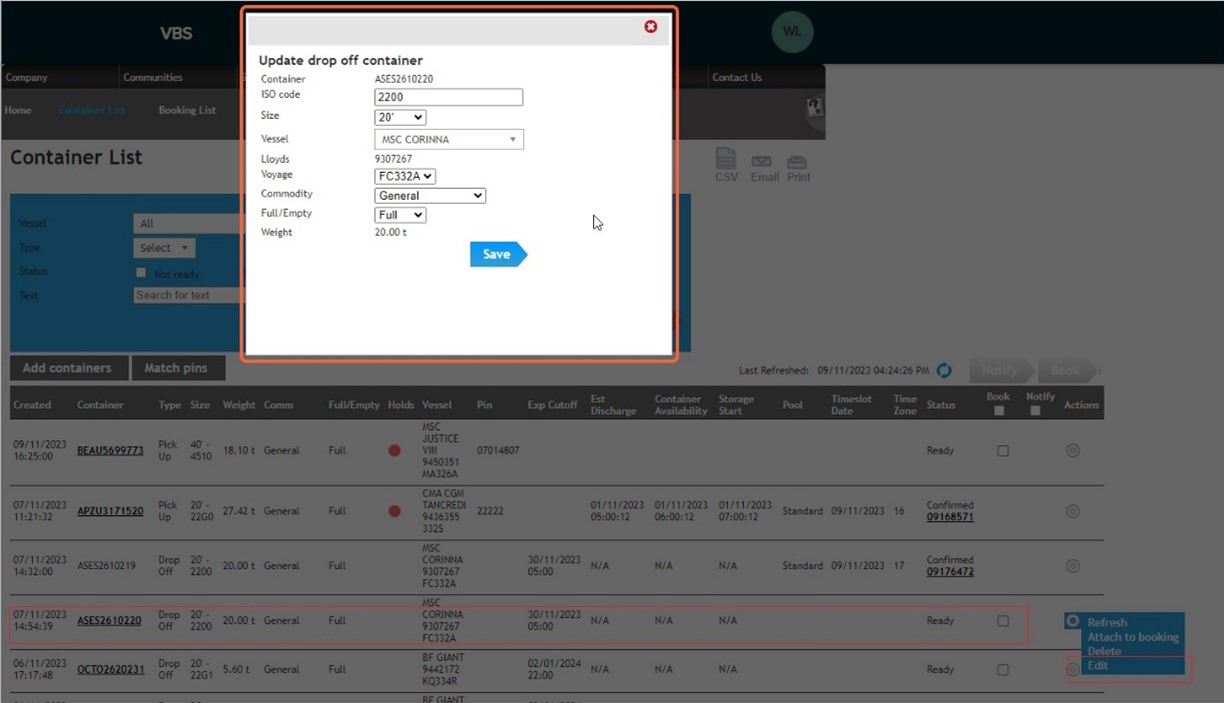Click the help icon below Contact Us

pyautogui.click(x=814, y=107)
